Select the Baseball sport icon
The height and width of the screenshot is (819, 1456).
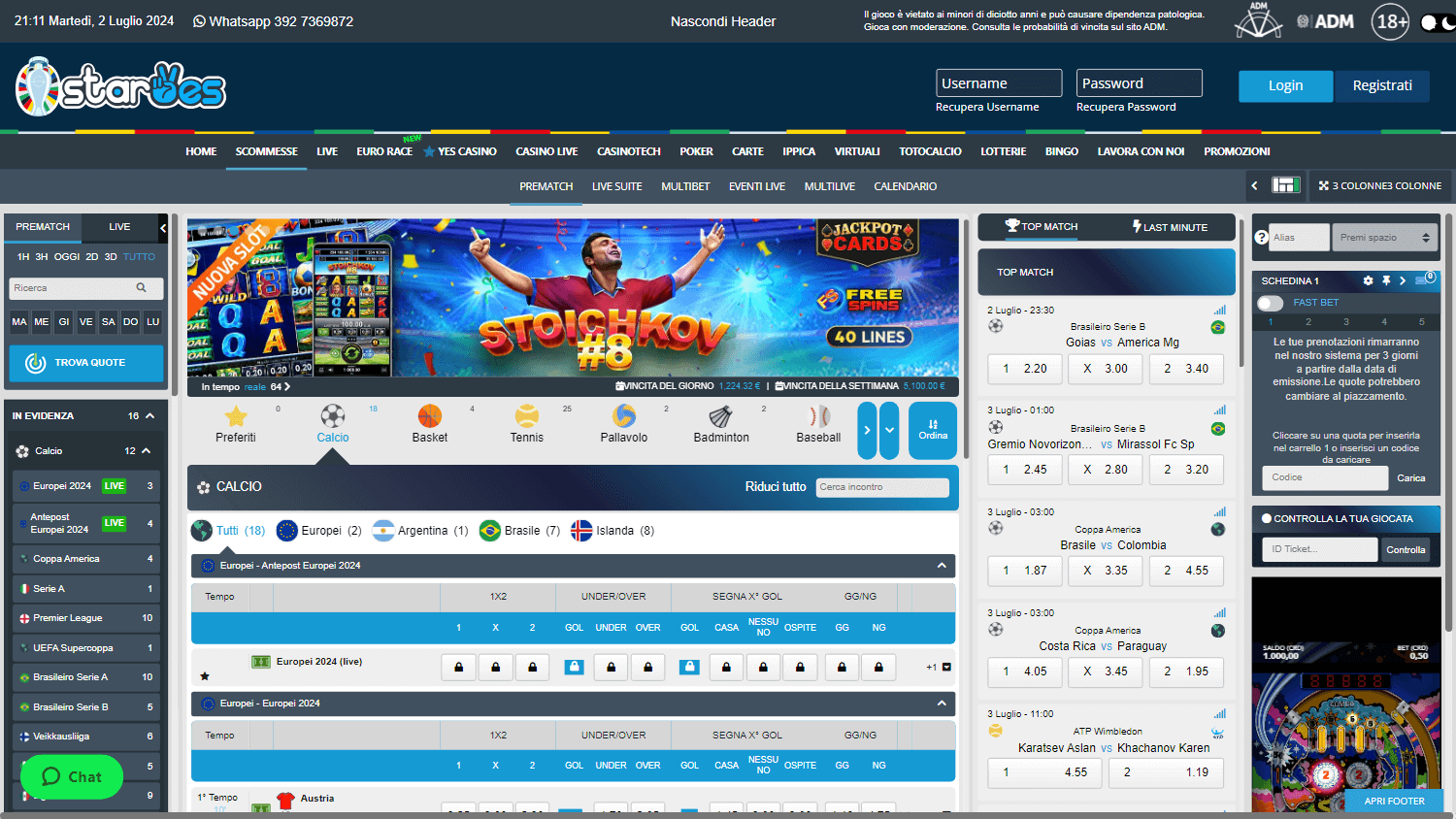[x=819, y=417]
